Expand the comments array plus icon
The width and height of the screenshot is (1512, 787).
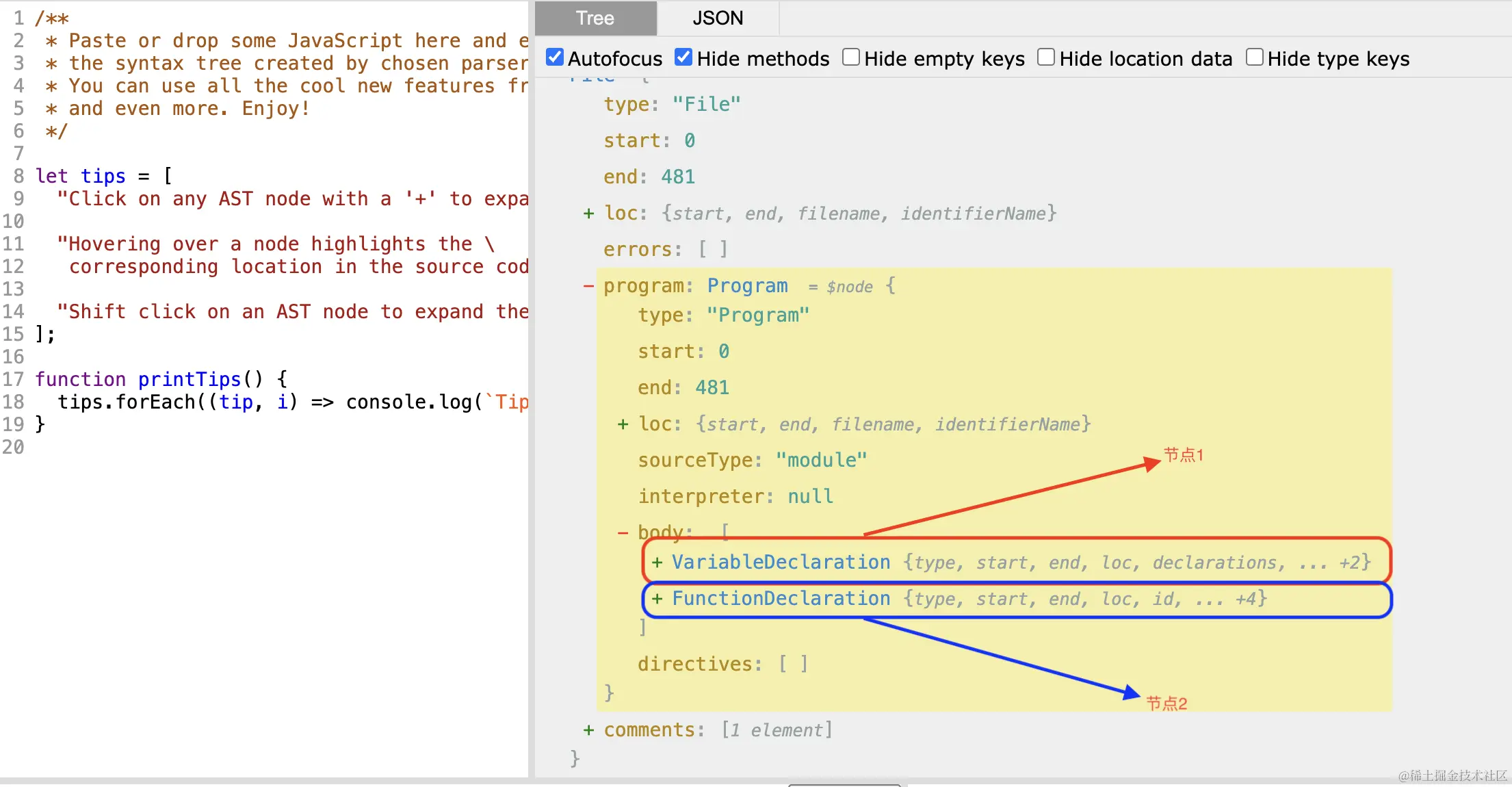588,730
